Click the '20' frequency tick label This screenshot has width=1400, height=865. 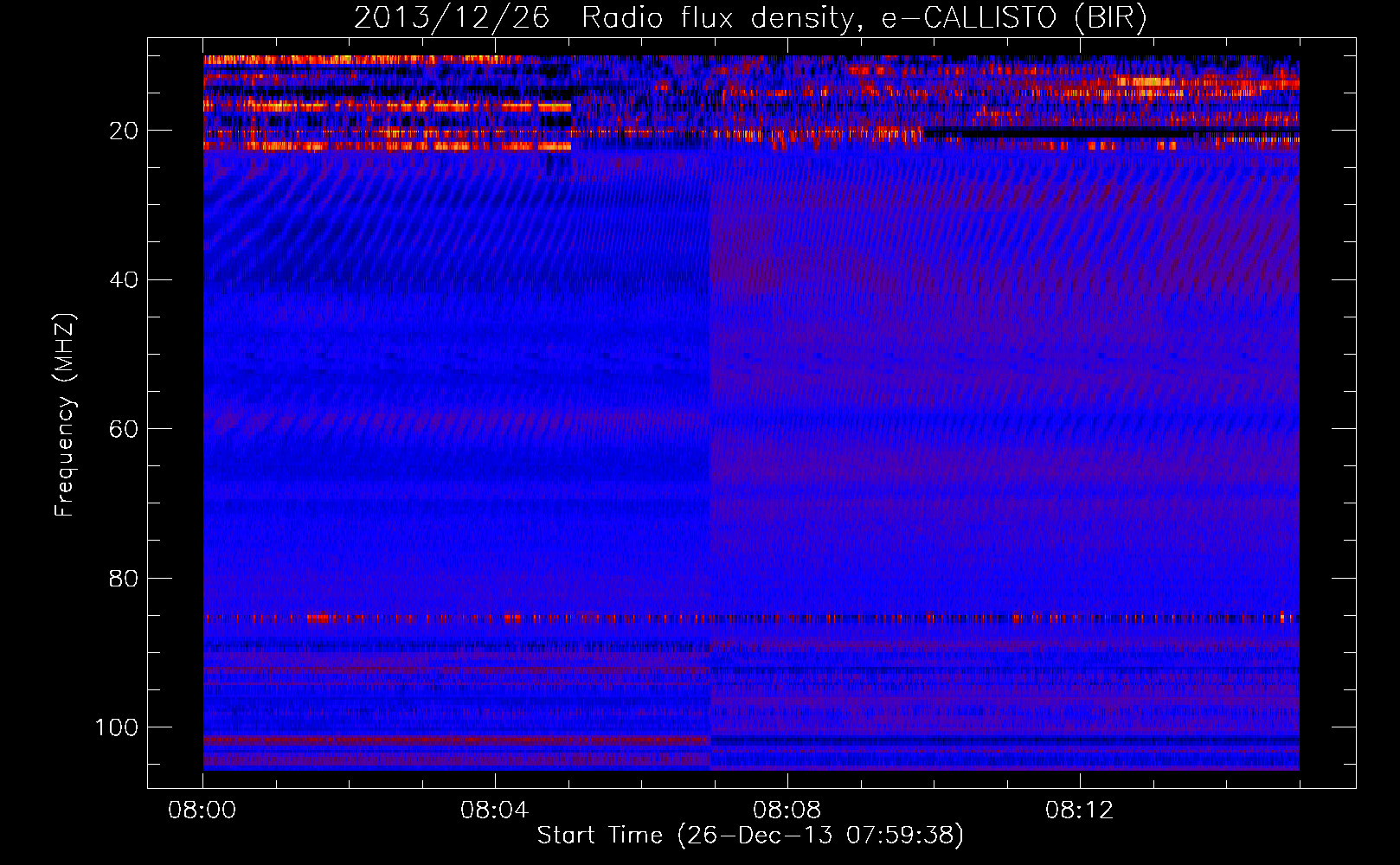pyautogui.click(x=124, y=131)
